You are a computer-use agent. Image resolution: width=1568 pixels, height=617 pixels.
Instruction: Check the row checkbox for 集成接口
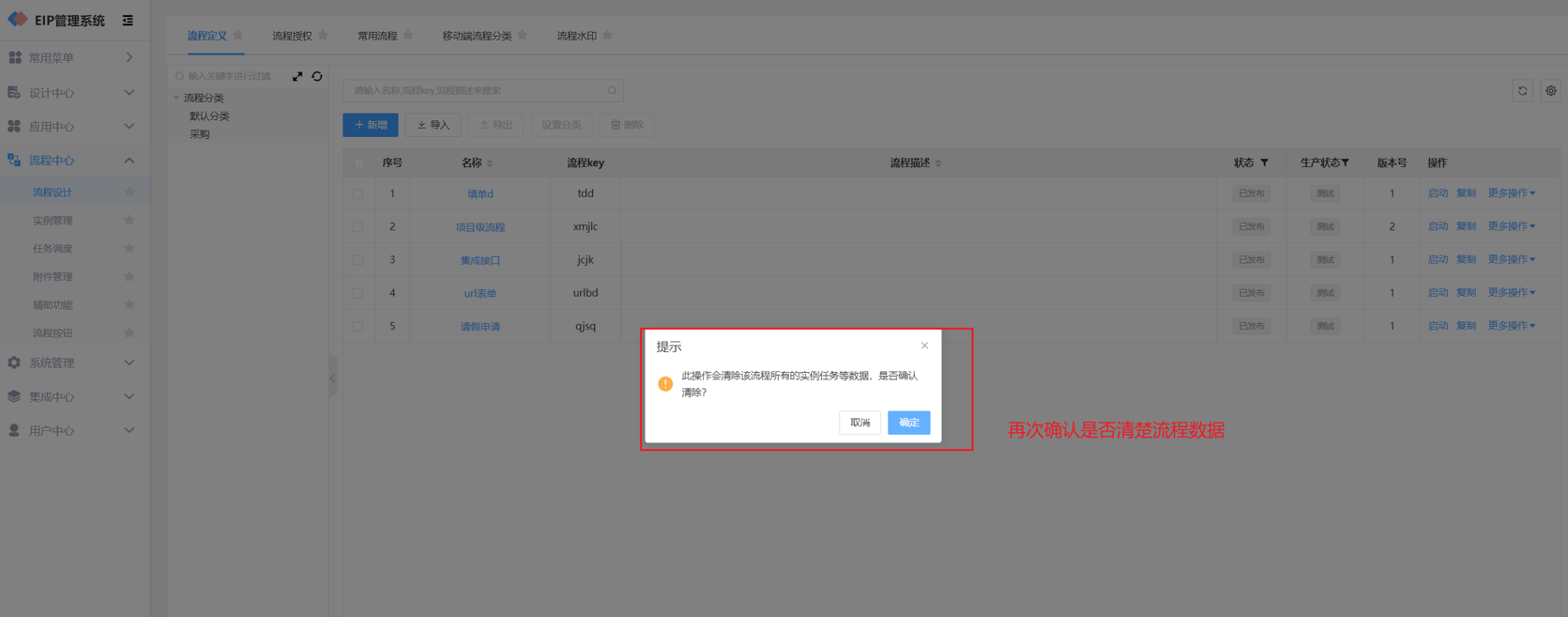358,259
